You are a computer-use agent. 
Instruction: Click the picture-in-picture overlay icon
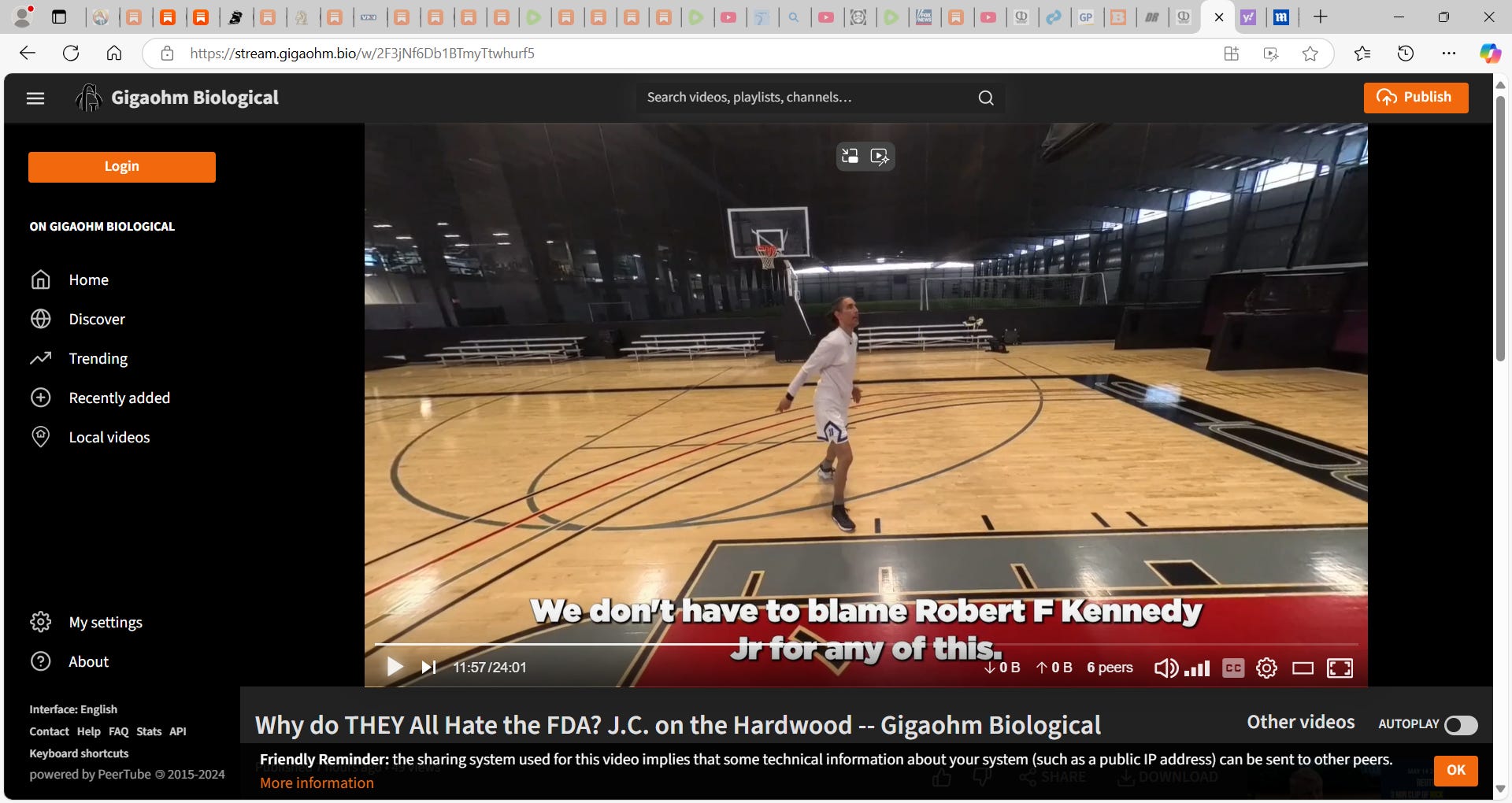coord(850,157)
